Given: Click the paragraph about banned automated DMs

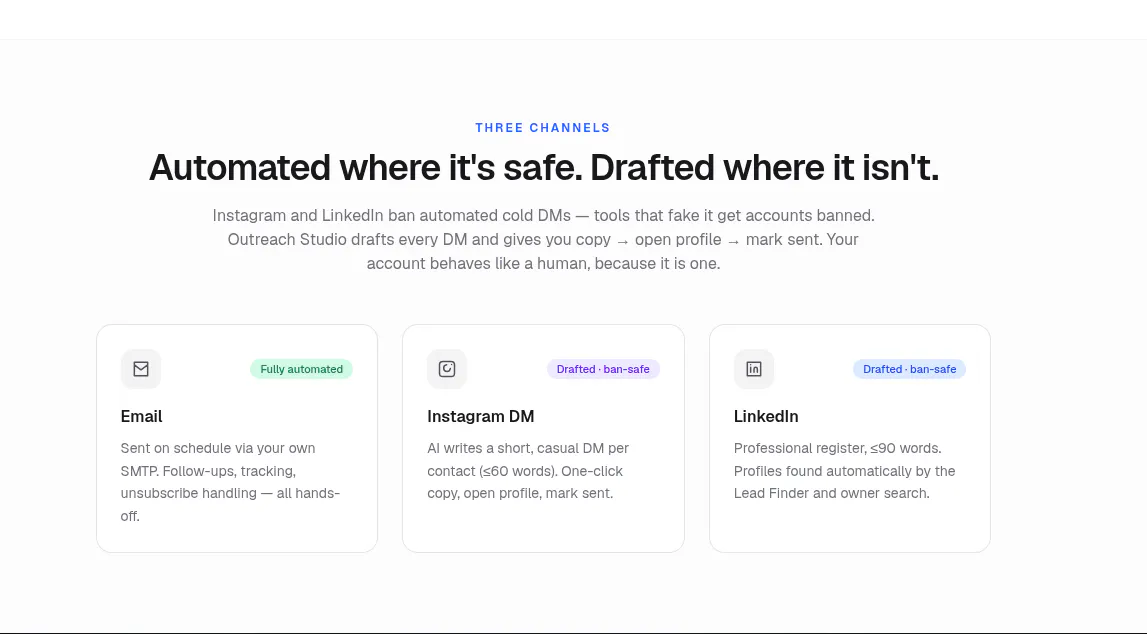Looking at the screenshot, I should point(544,239).
